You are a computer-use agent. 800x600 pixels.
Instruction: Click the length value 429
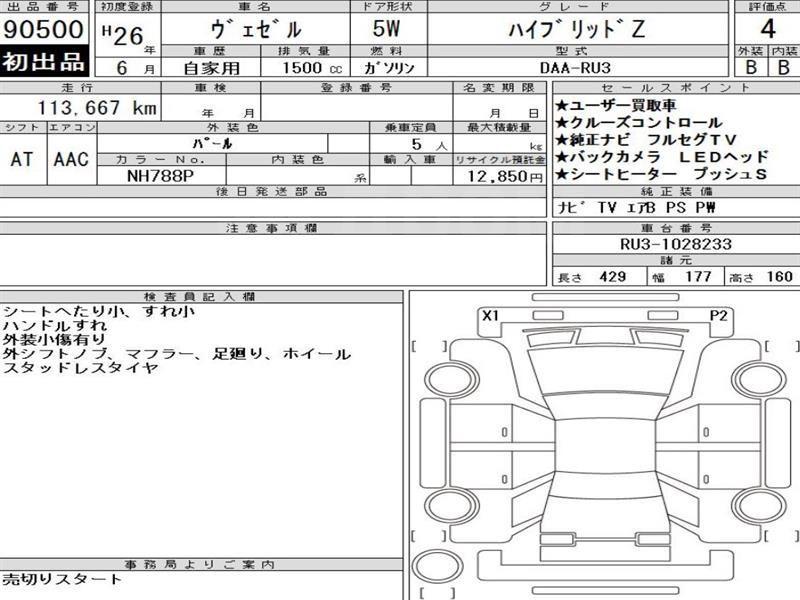tap(613, 277)
